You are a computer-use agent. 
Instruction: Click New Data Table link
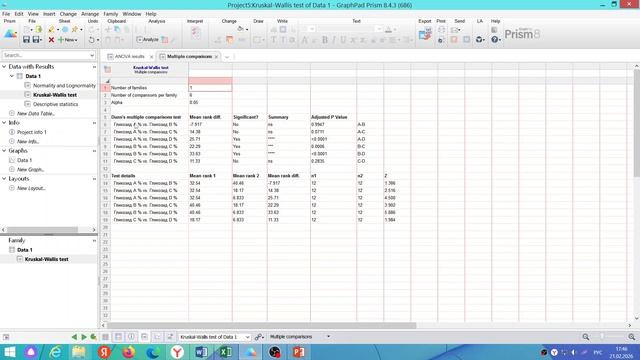coord(36,113)
